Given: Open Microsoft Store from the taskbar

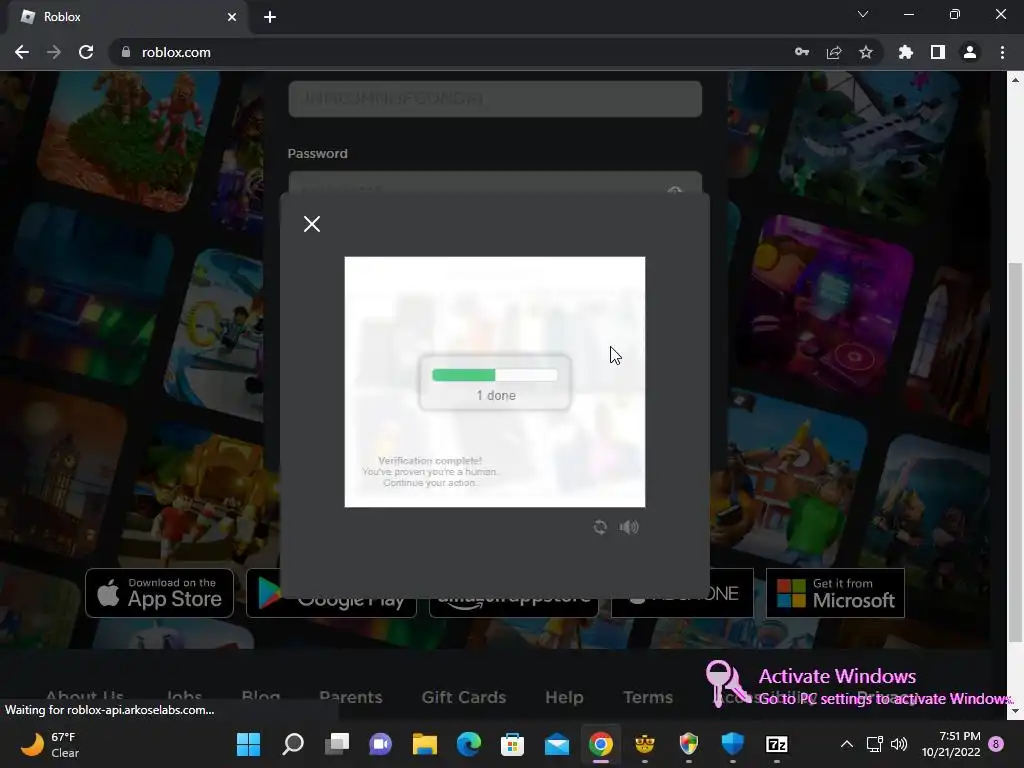Looking at the screenshot, I should tap(513, 744).
